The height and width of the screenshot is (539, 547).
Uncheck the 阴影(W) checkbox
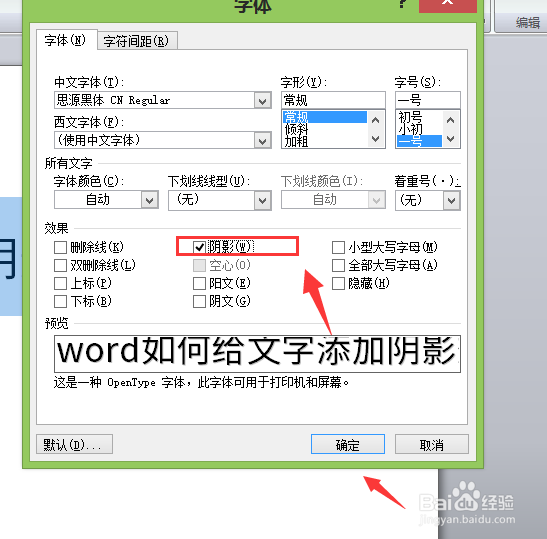tap(199, 247)
